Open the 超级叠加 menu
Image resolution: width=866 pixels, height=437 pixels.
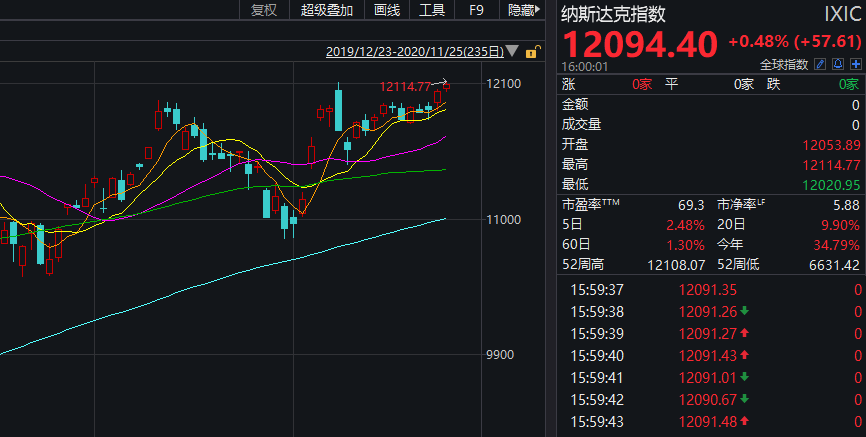(326, 10)
